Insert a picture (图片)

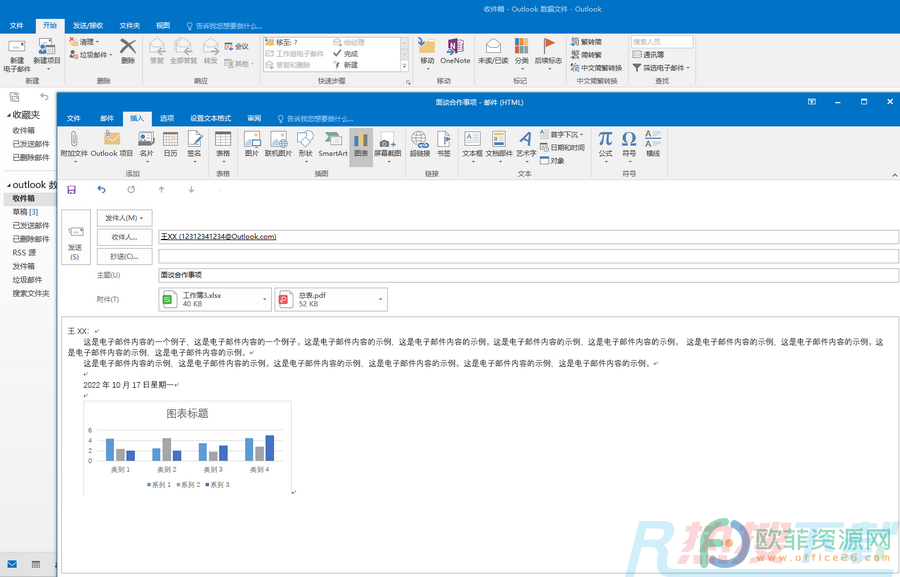point(252,145)
